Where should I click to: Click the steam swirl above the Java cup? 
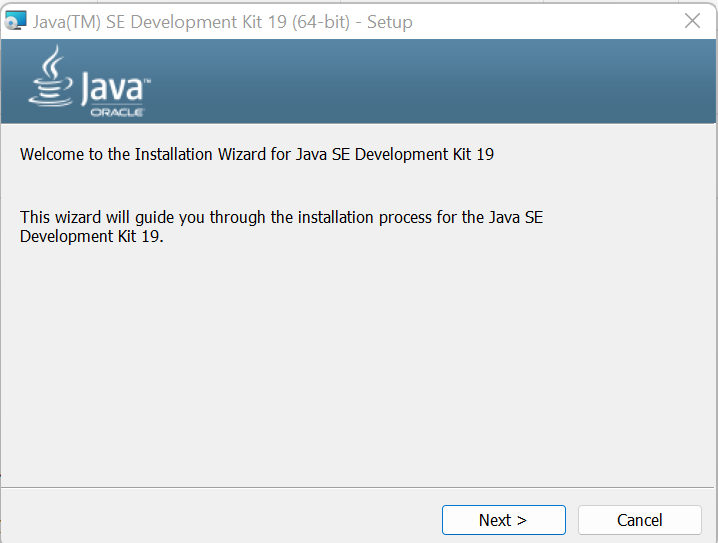[54, 61]
